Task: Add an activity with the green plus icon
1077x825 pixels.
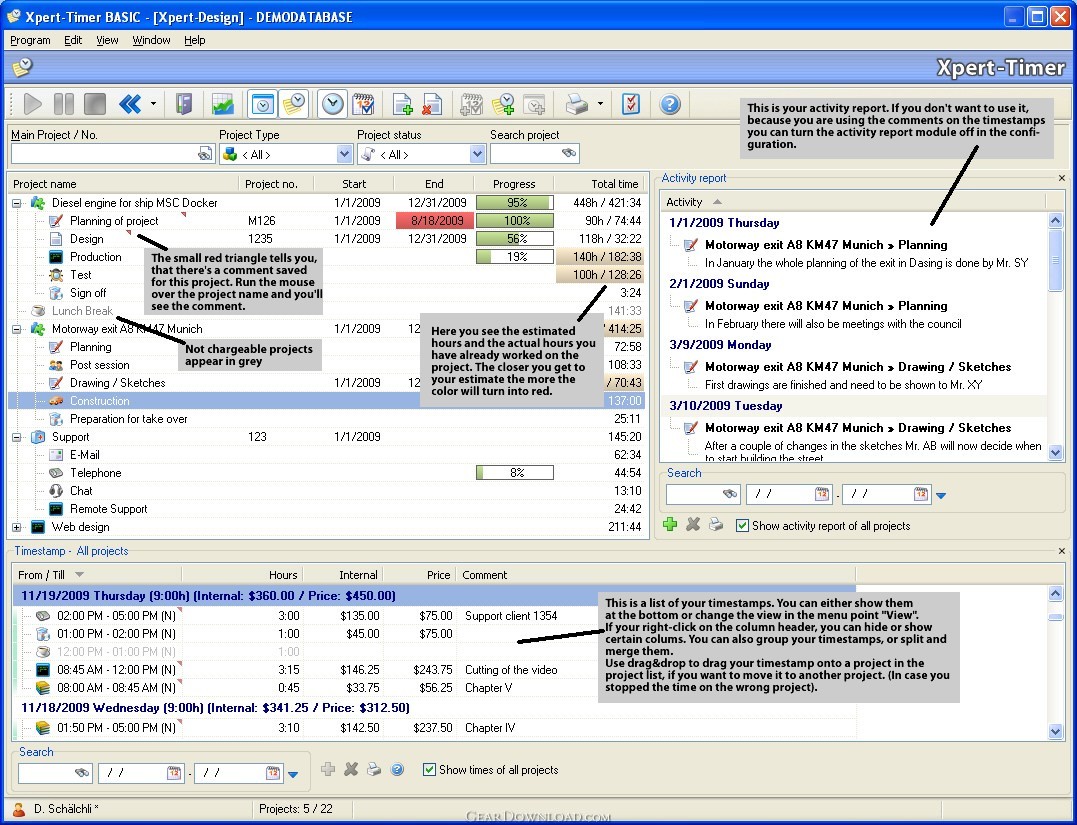Action: [x=670, y=525]
